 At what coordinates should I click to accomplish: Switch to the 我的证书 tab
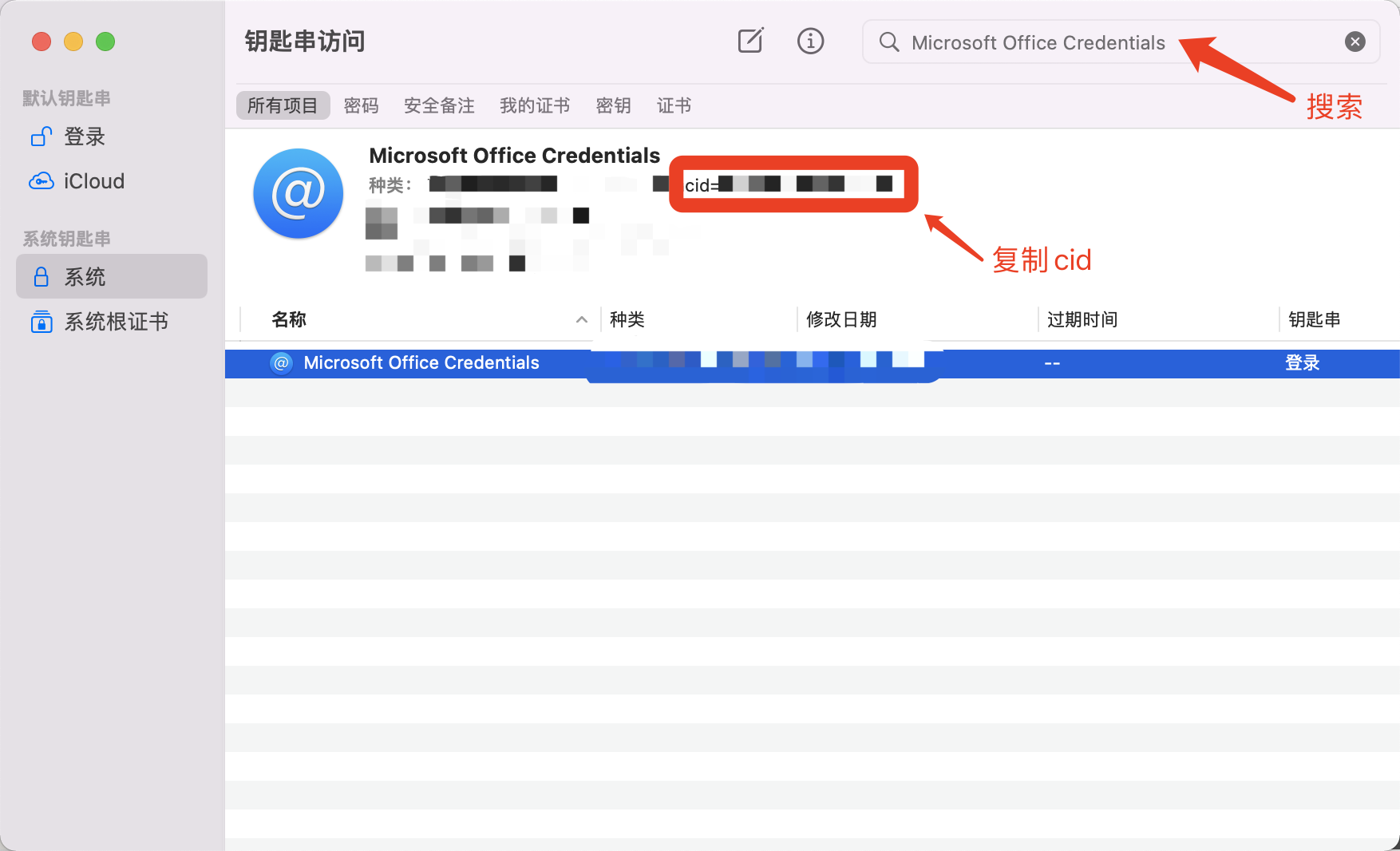click(535, 105)
